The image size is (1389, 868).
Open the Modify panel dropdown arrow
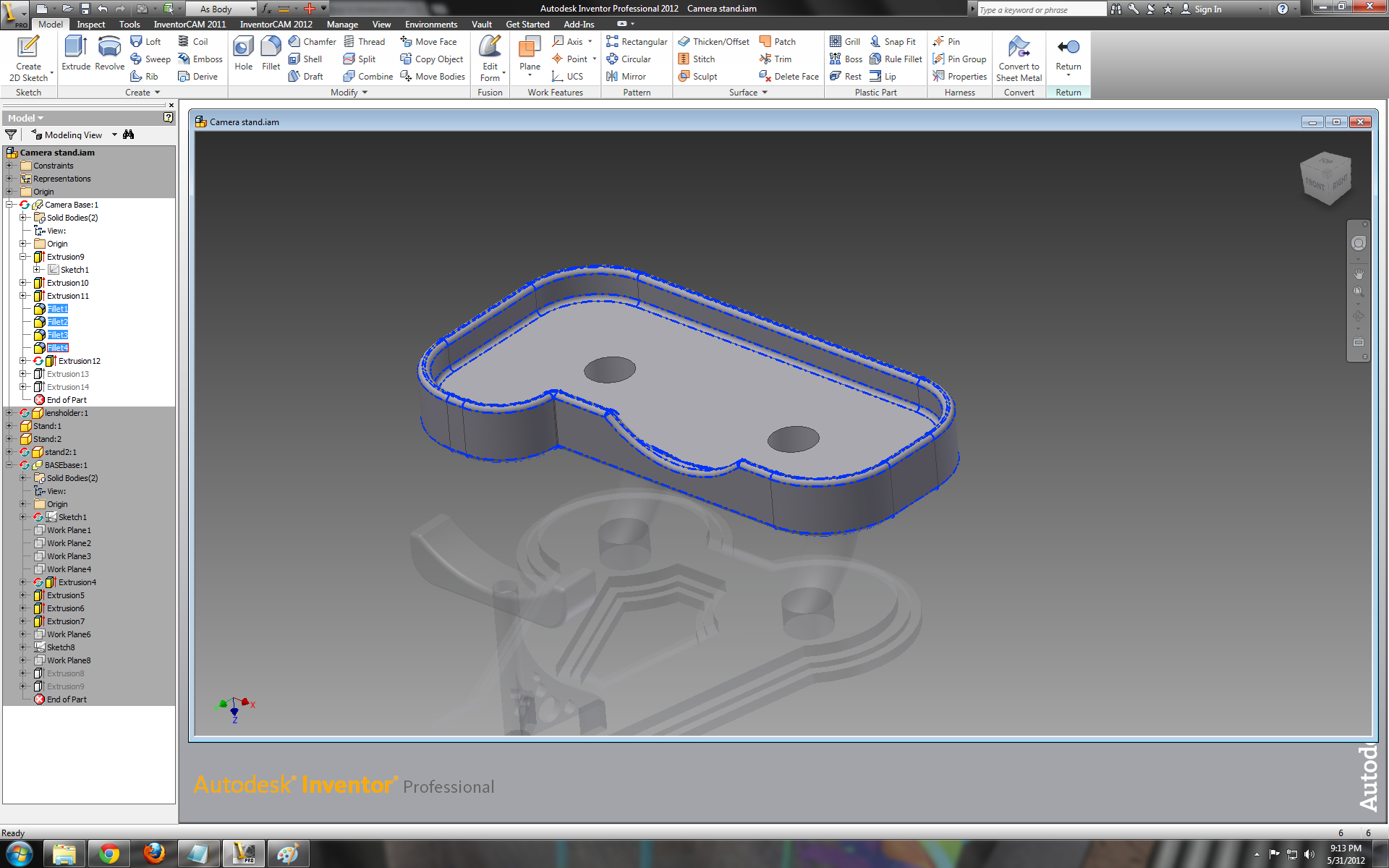(x=365, y=93)
